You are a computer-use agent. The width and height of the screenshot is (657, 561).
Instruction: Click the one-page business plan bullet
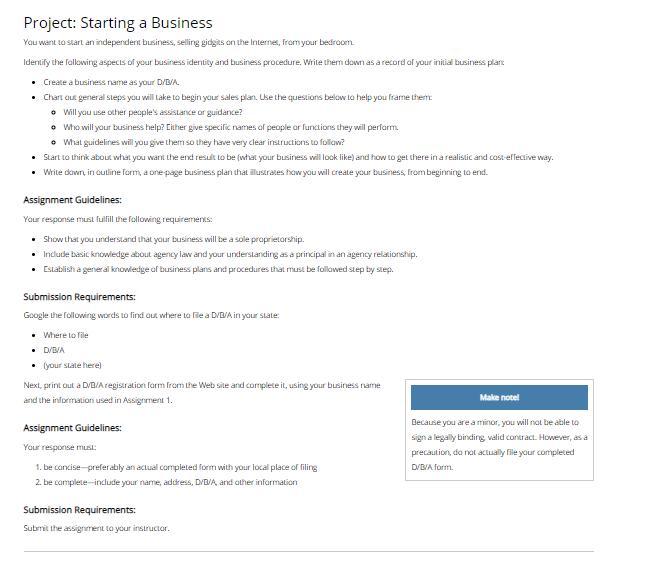pyautogui.click(x=265, y=172)
